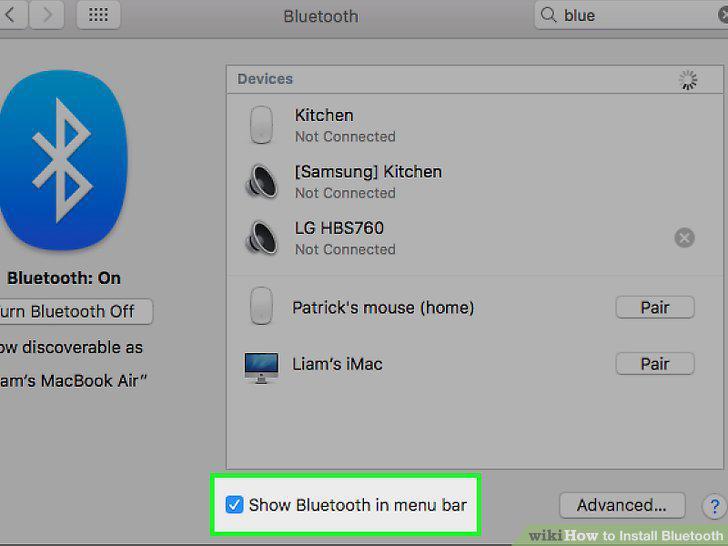Viewport: 728px width, 546px height.
Task: Open help with the question mark button
Action: [x=715, y=506]
